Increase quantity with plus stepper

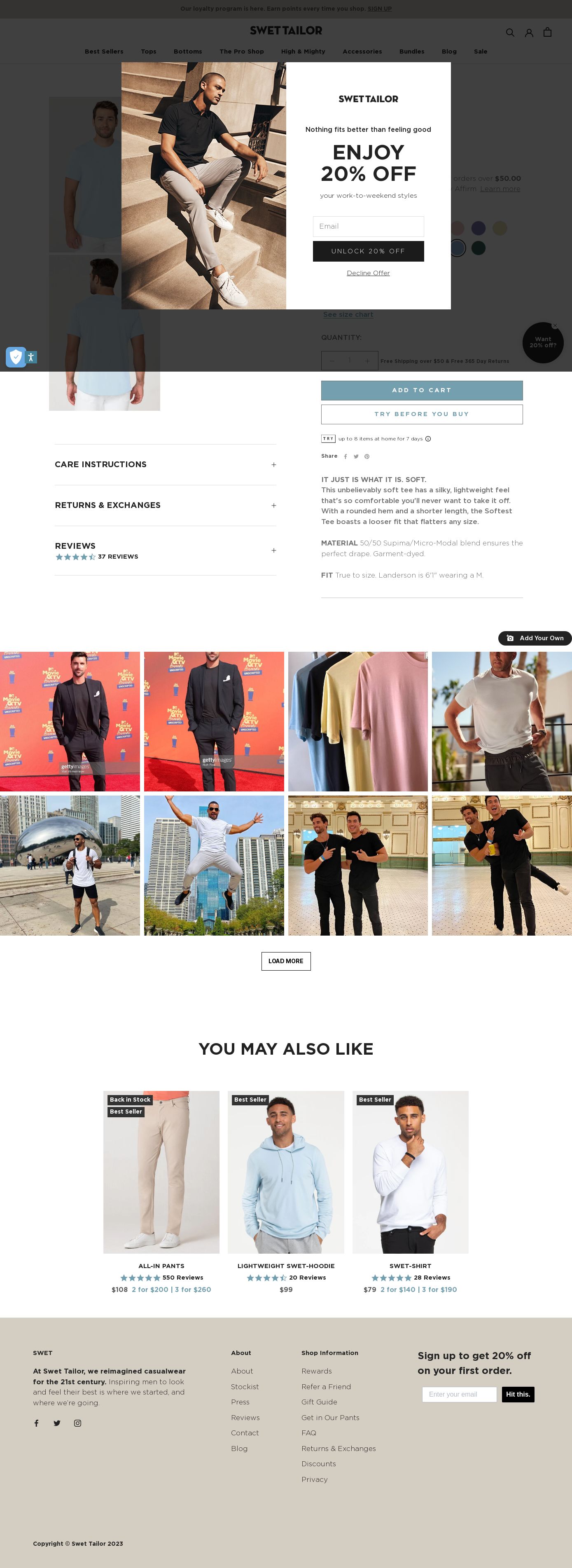[x=367, y=360]
